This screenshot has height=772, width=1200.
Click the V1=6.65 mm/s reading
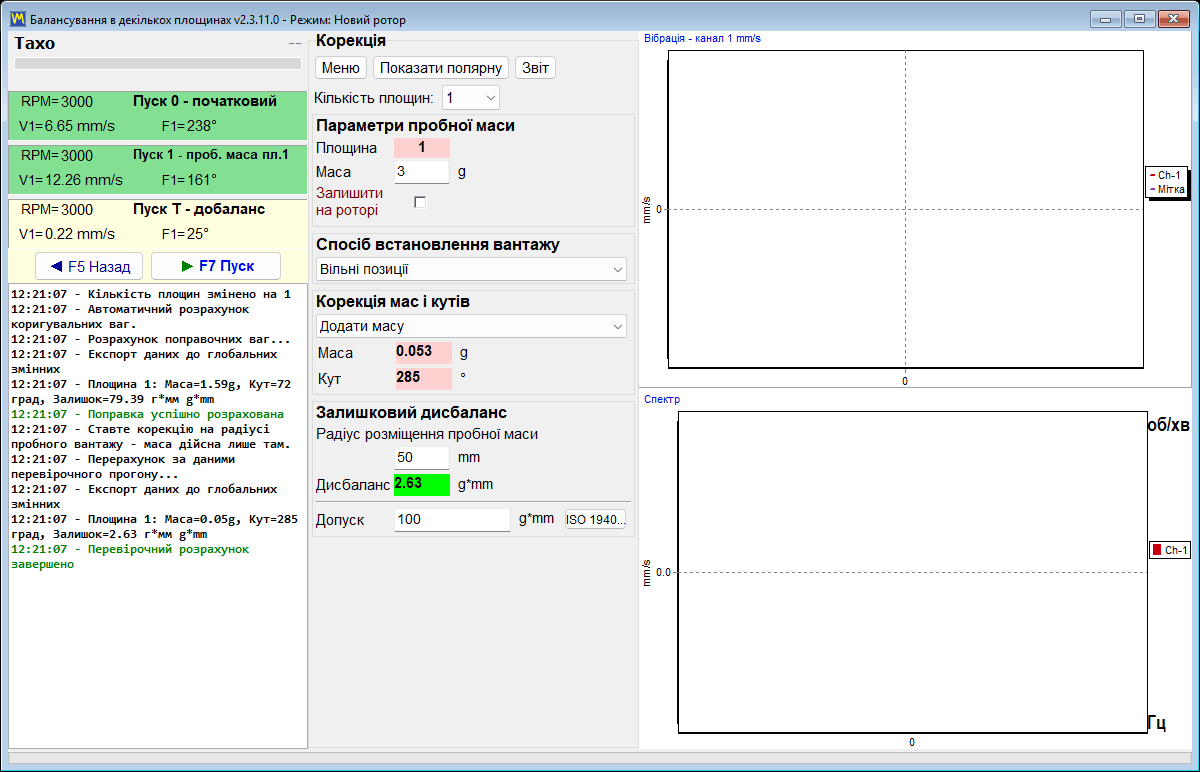pos(67,126)
